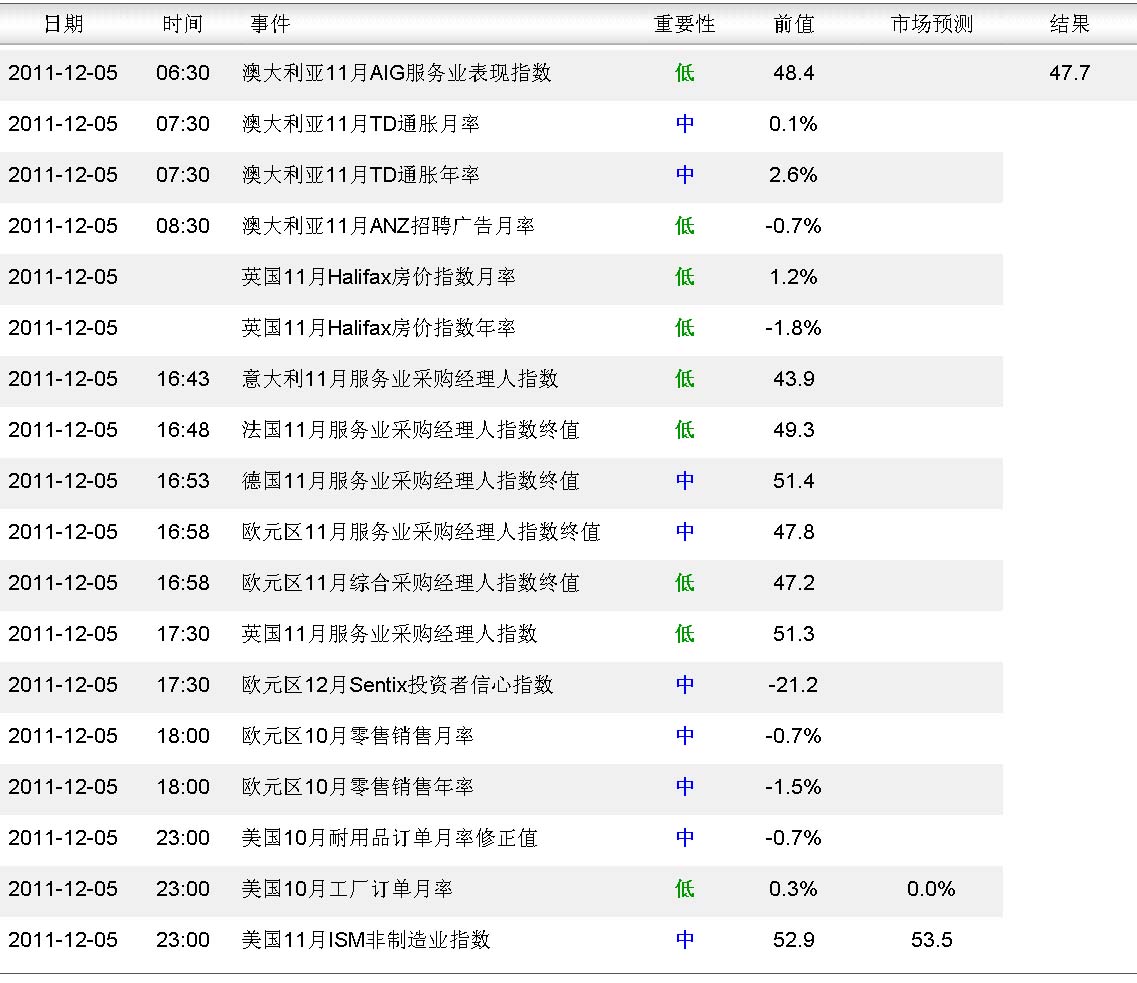Click previous value 47.2
Screen dimensions: 1137x983
pos(794,583)
